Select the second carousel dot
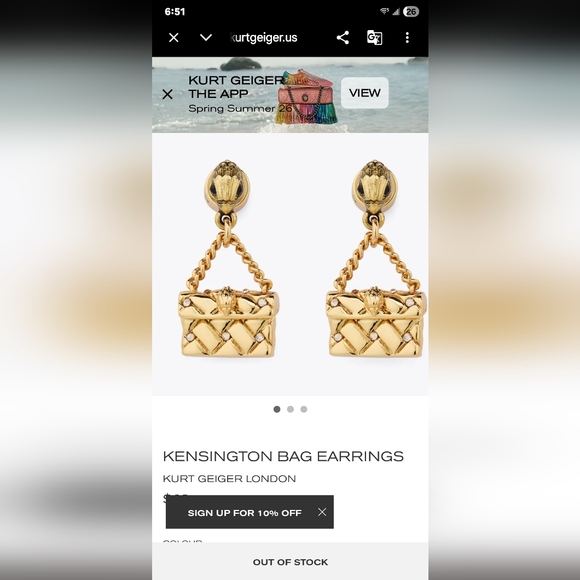The image size is (580, 580). coord(290,409)
